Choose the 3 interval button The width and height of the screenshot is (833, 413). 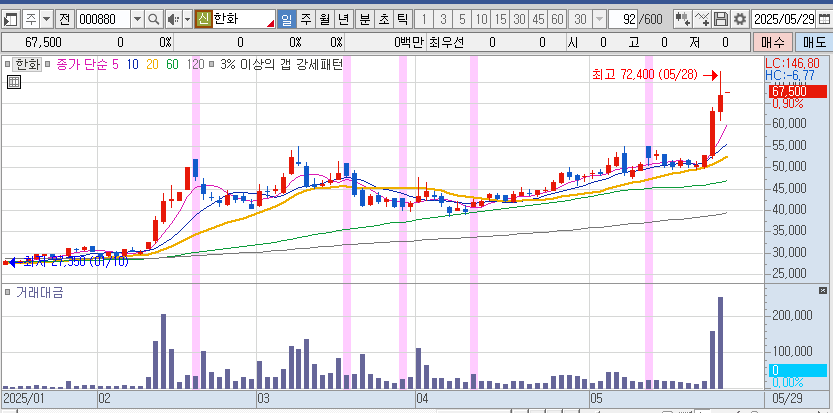click(x=443, y=20)
